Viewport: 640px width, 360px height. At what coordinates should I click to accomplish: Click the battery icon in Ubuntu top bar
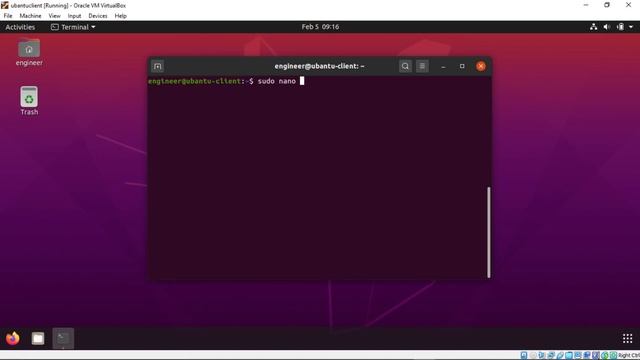[x=620, y=27]
